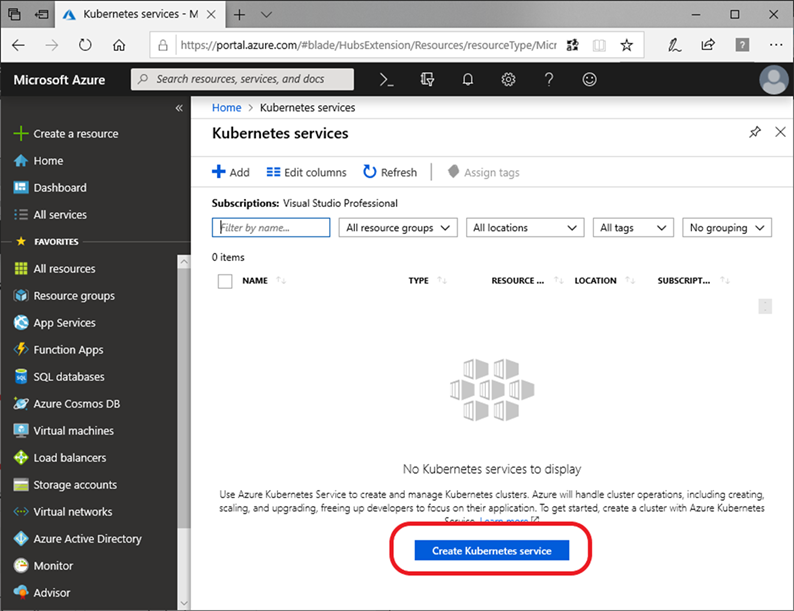Send feedback with smiley icon
794x611 pixels.
[x=589, y=79]
